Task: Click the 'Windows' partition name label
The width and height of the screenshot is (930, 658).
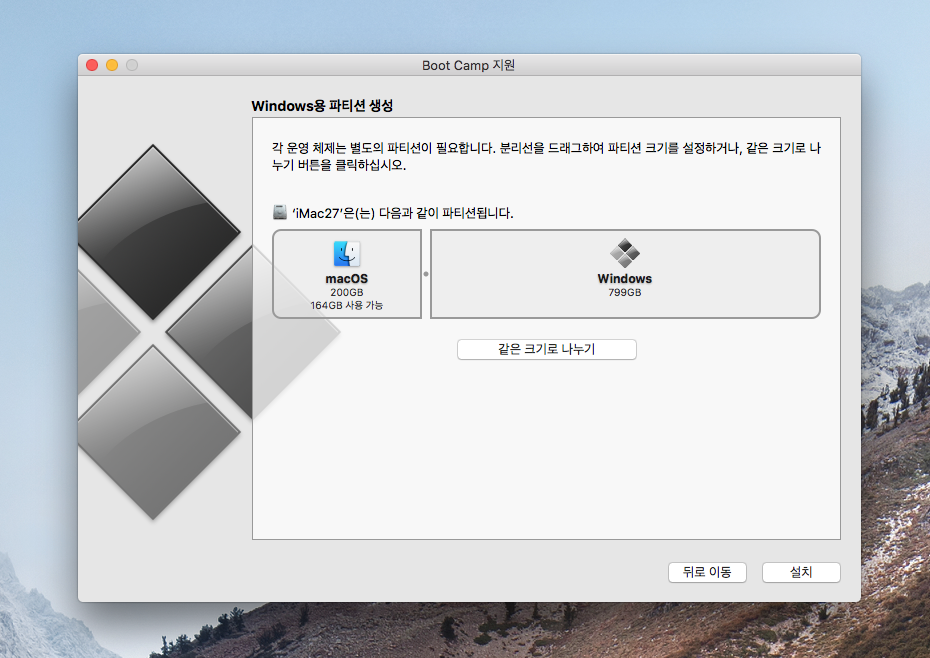Action: pyautogui.click(x=625, y=278)
